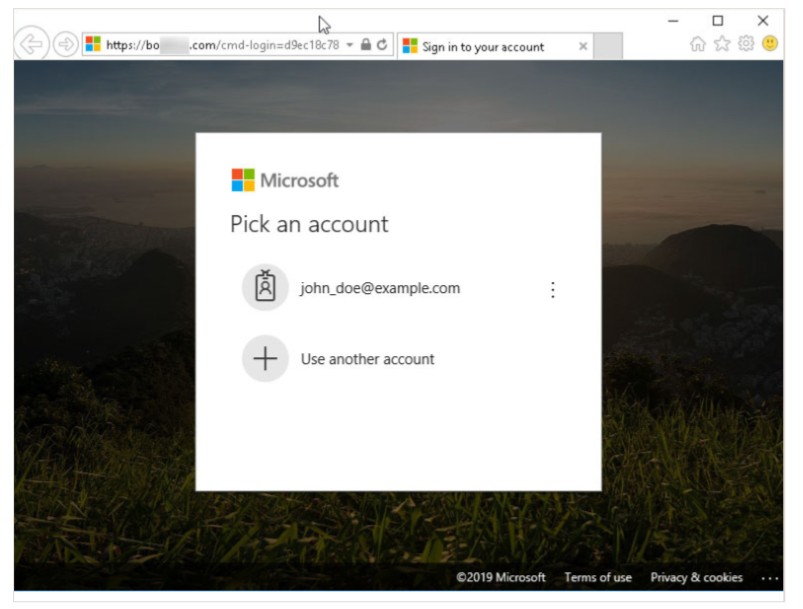Maximize the browser window

[x=718, y=20]
